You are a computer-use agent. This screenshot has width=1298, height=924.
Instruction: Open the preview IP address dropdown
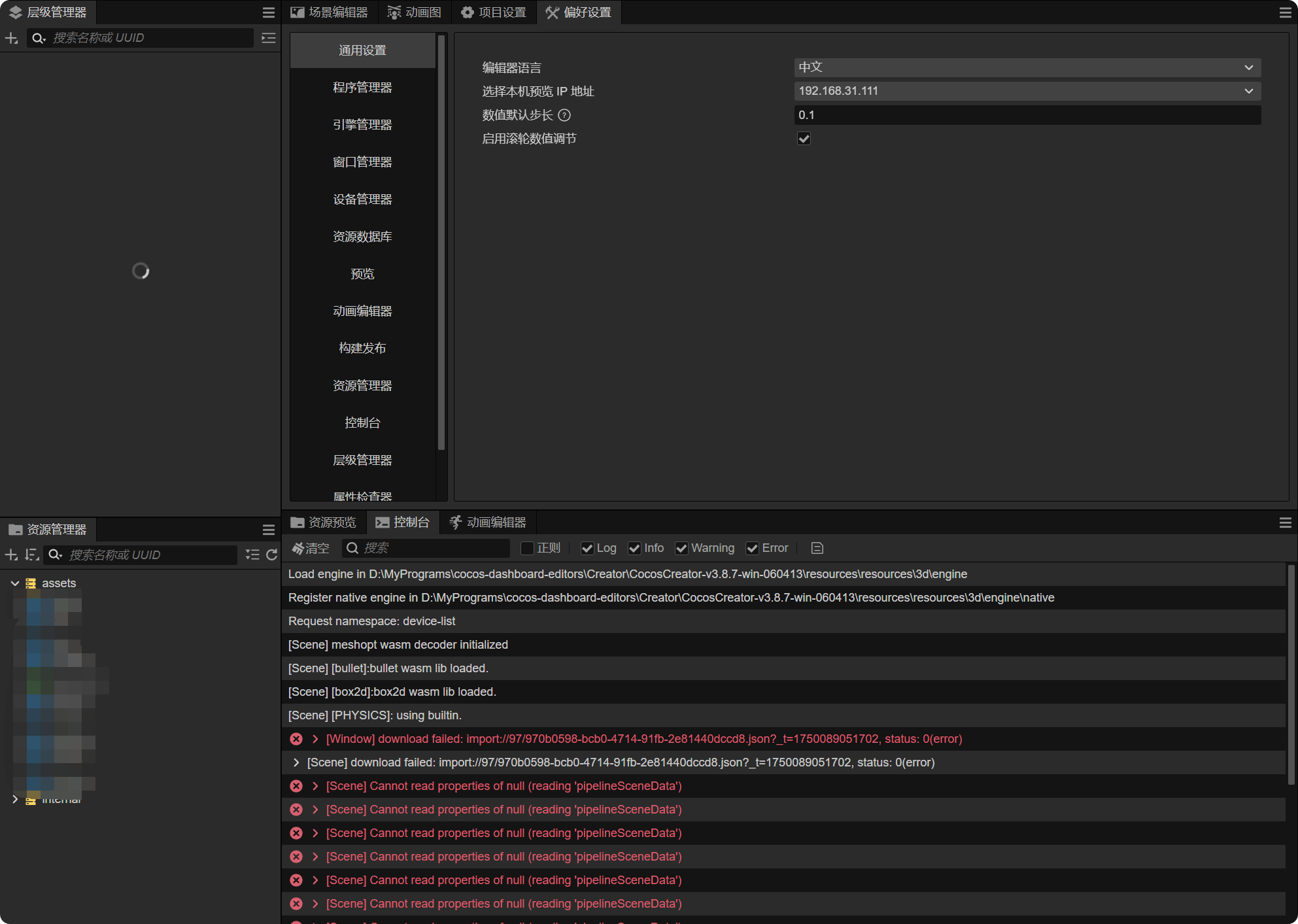tap(1027, 91)
